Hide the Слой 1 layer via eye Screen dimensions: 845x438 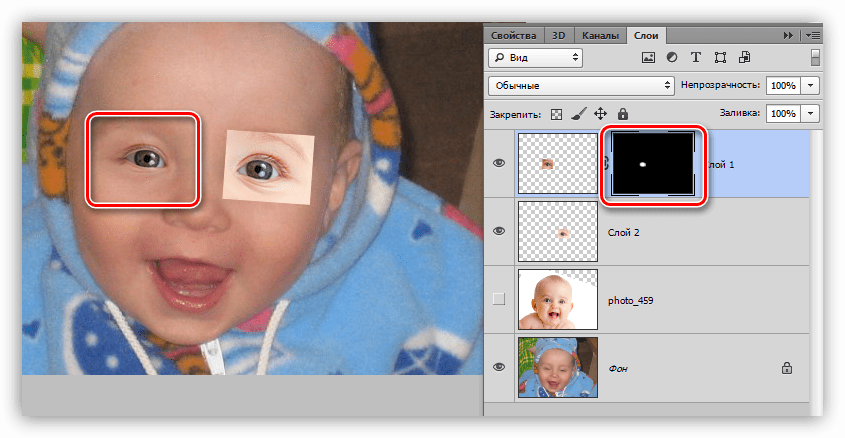pos(500,164)
